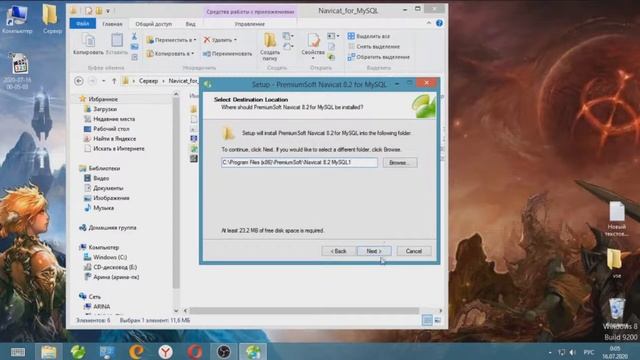Screen dimensions: 640x360
Task: Open the Yandex browser taskbar icon
Action: click(x=165, y=351)
